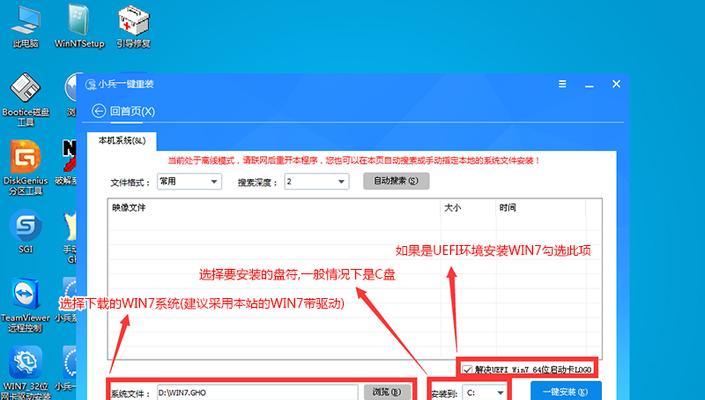705x400 pixels.
Task: Open Bootice disk tool desktop icon
Action: (26, 100)
